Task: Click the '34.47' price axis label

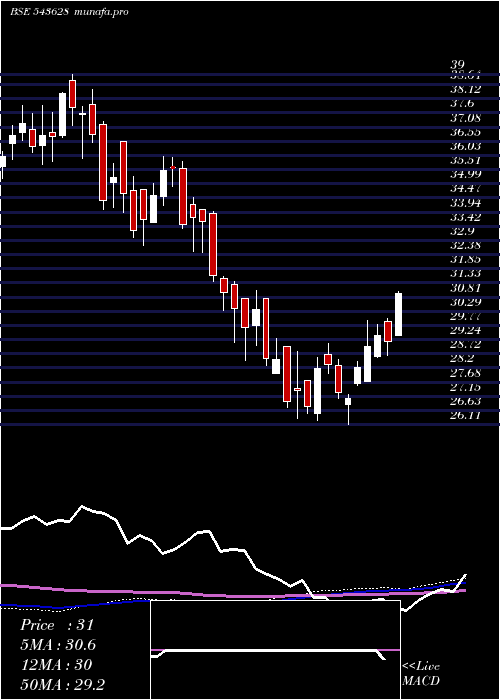Action: pyautogui.click(x=466, y=189)
